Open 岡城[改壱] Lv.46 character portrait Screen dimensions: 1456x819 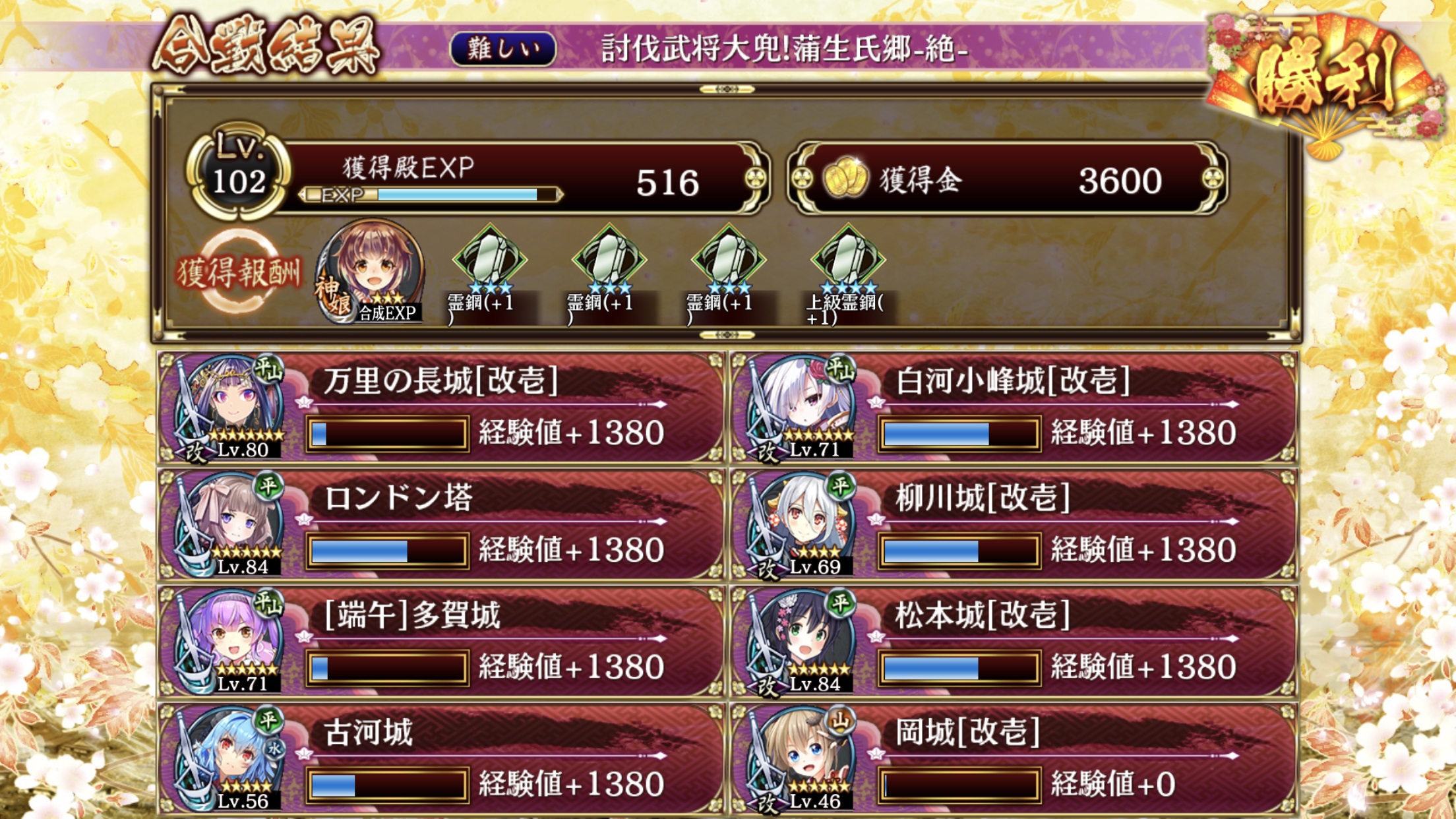804,759
